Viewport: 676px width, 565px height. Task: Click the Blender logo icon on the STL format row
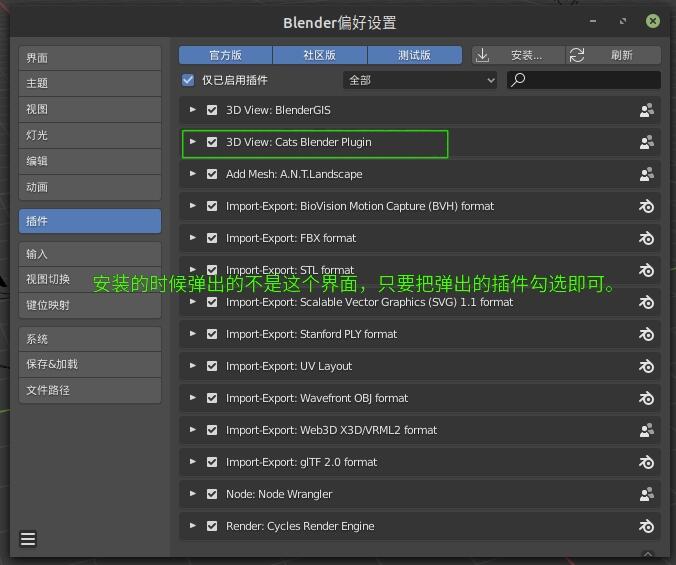pos(646,270)
